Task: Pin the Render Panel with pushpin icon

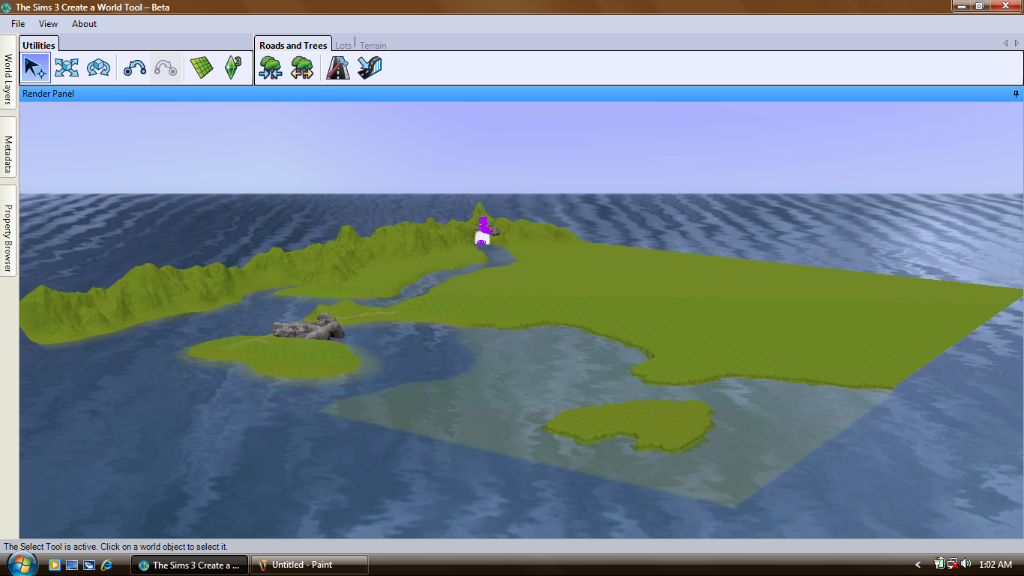Action: click(1016, 94)
